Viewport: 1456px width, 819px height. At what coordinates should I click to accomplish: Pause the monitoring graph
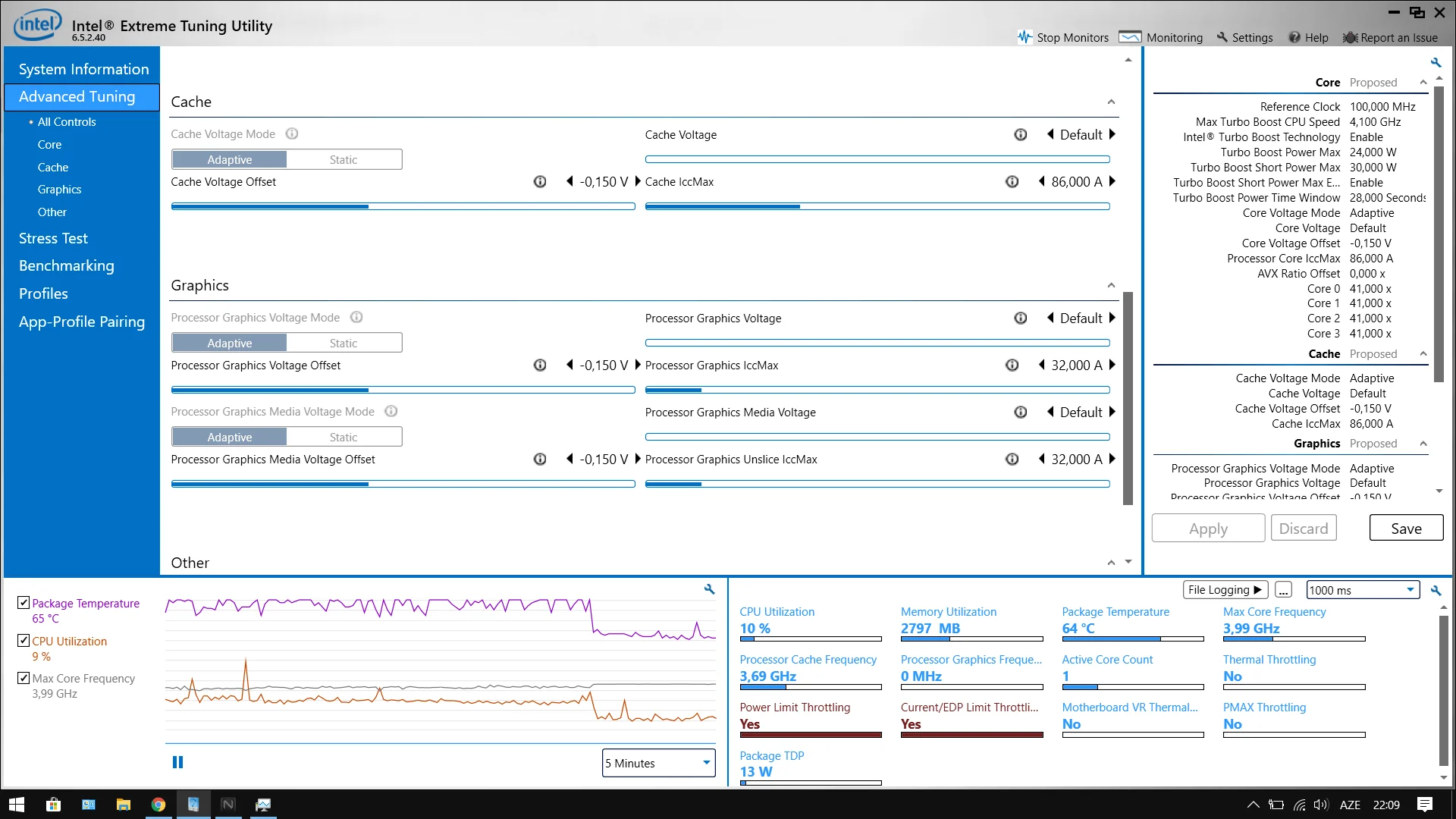[177, 762]
